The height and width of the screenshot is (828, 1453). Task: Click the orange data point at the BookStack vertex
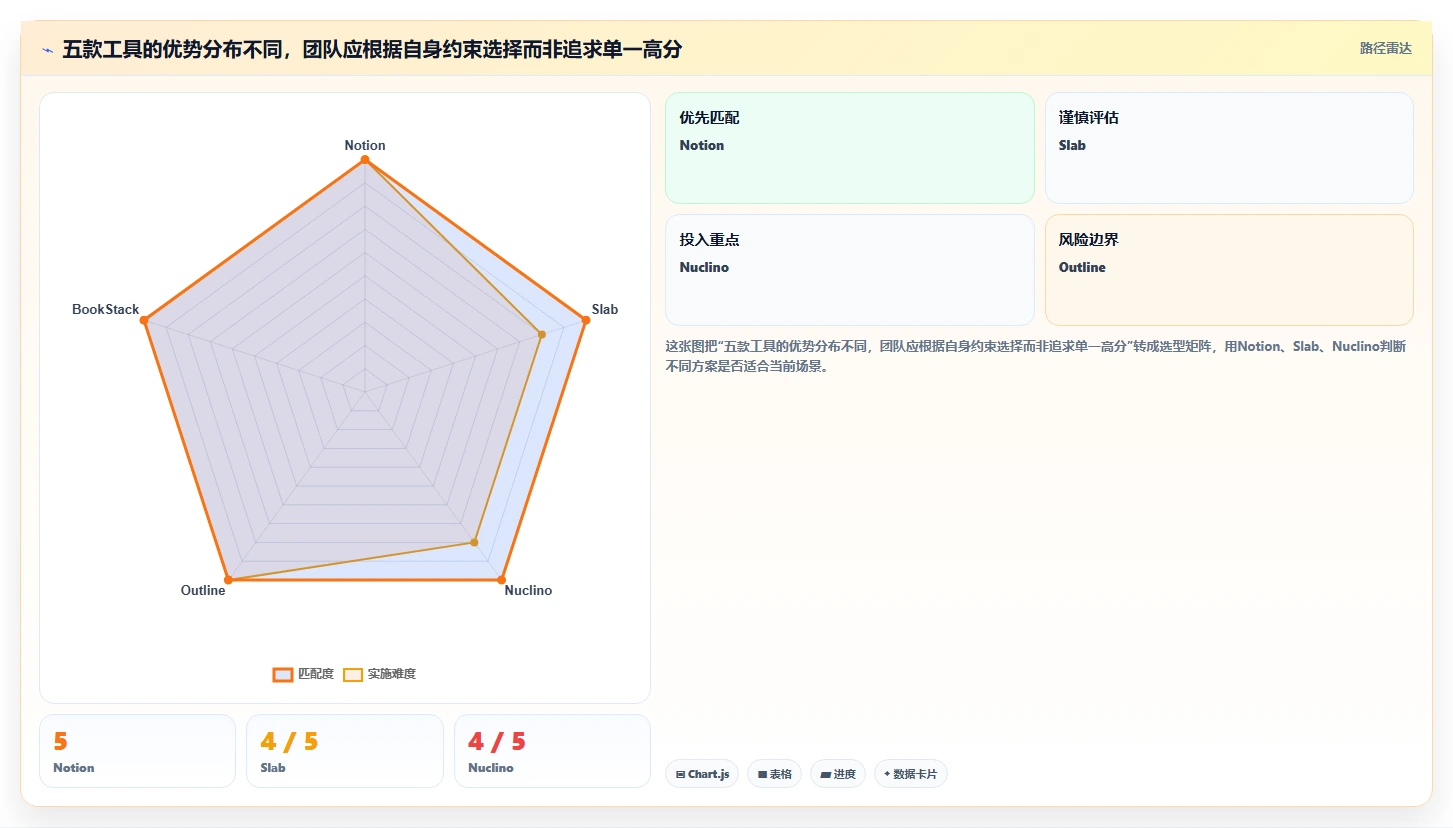tap(144, 320)
